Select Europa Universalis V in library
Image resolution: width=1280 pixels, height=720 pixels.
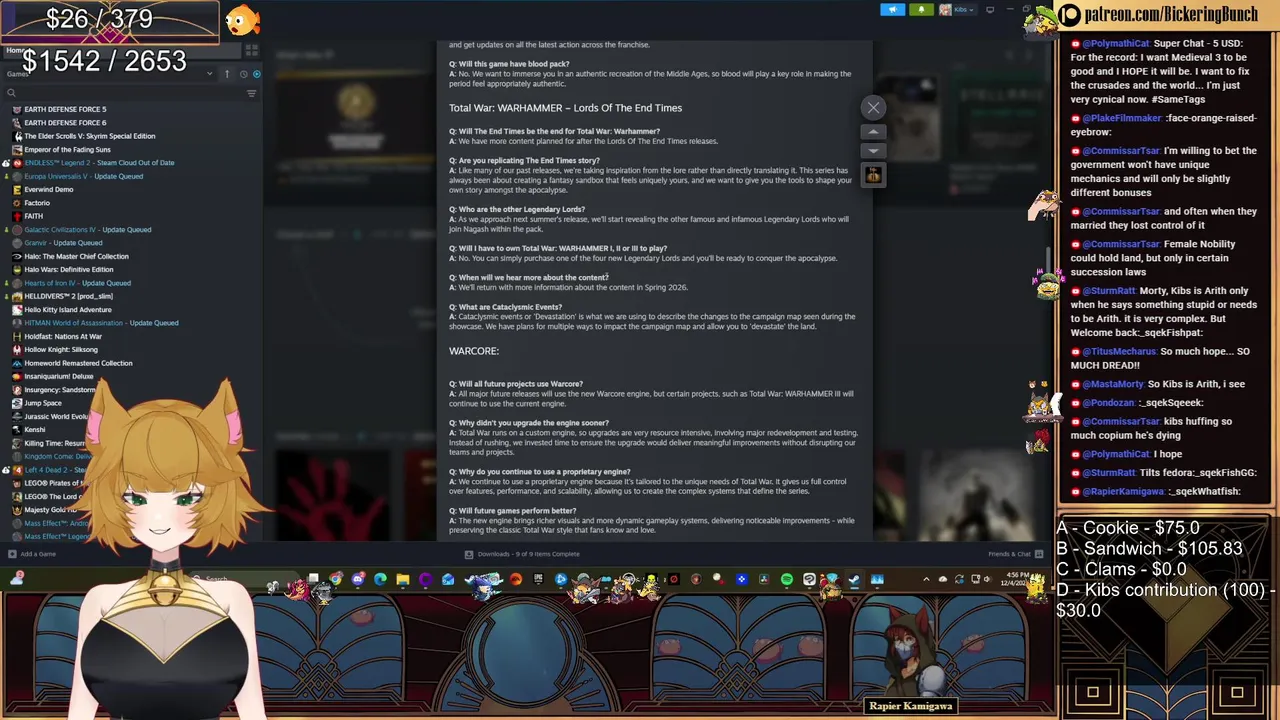click(83, 176)
